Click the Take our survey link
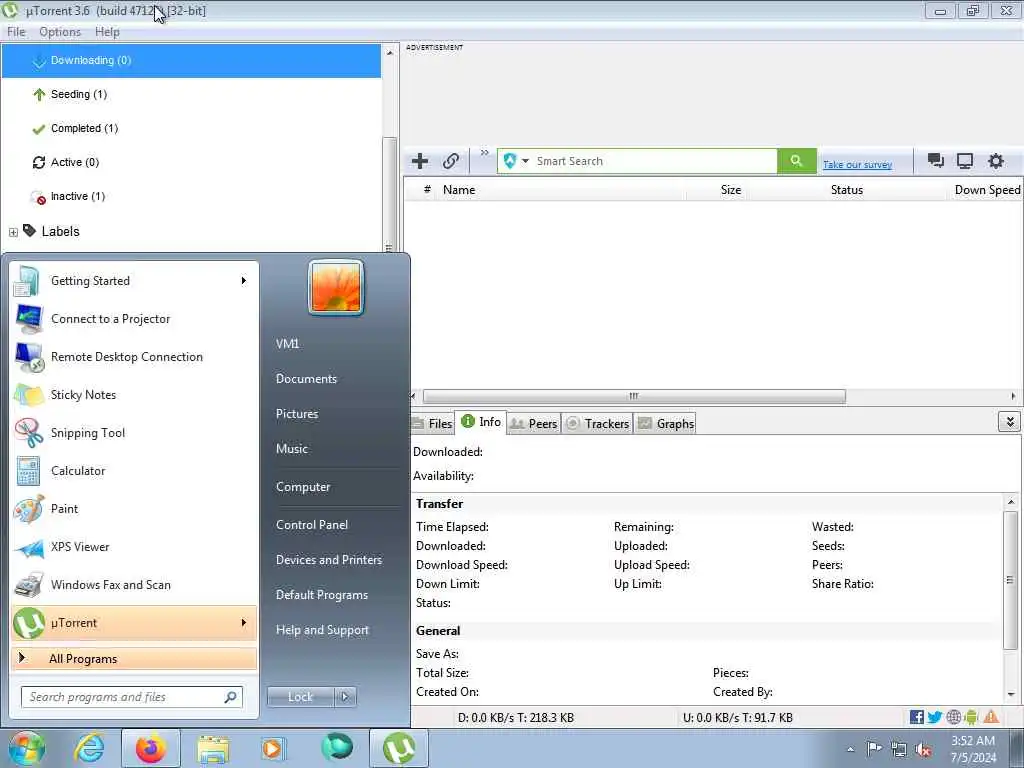 [857, 165]
